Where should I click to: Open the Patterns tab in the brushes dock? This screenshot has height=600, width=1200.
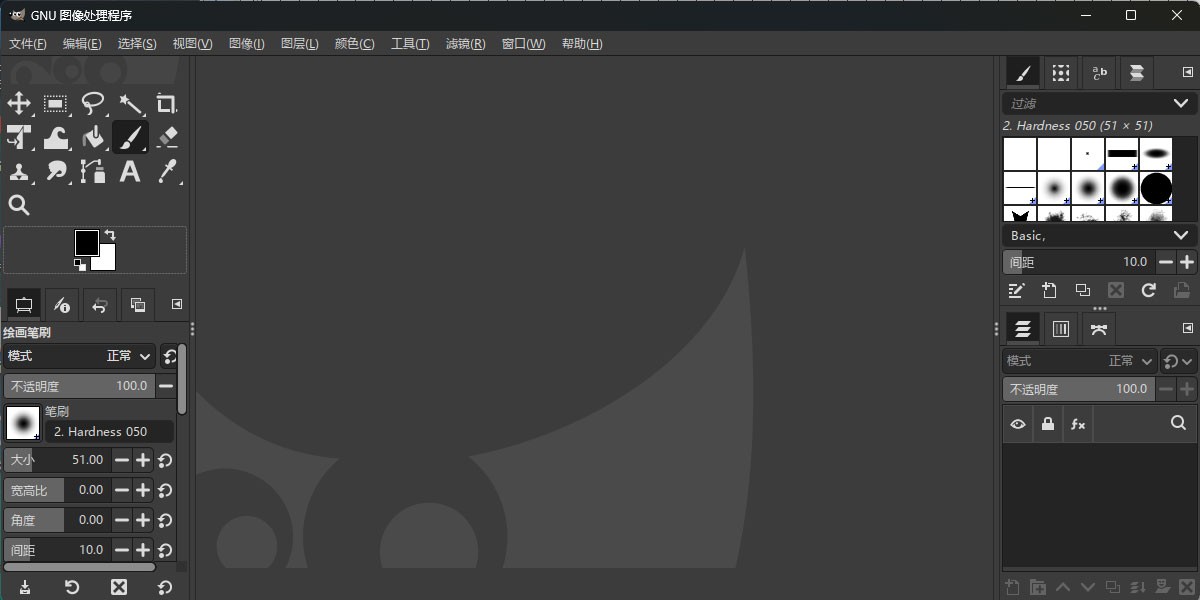click(x=1060, y=72)
